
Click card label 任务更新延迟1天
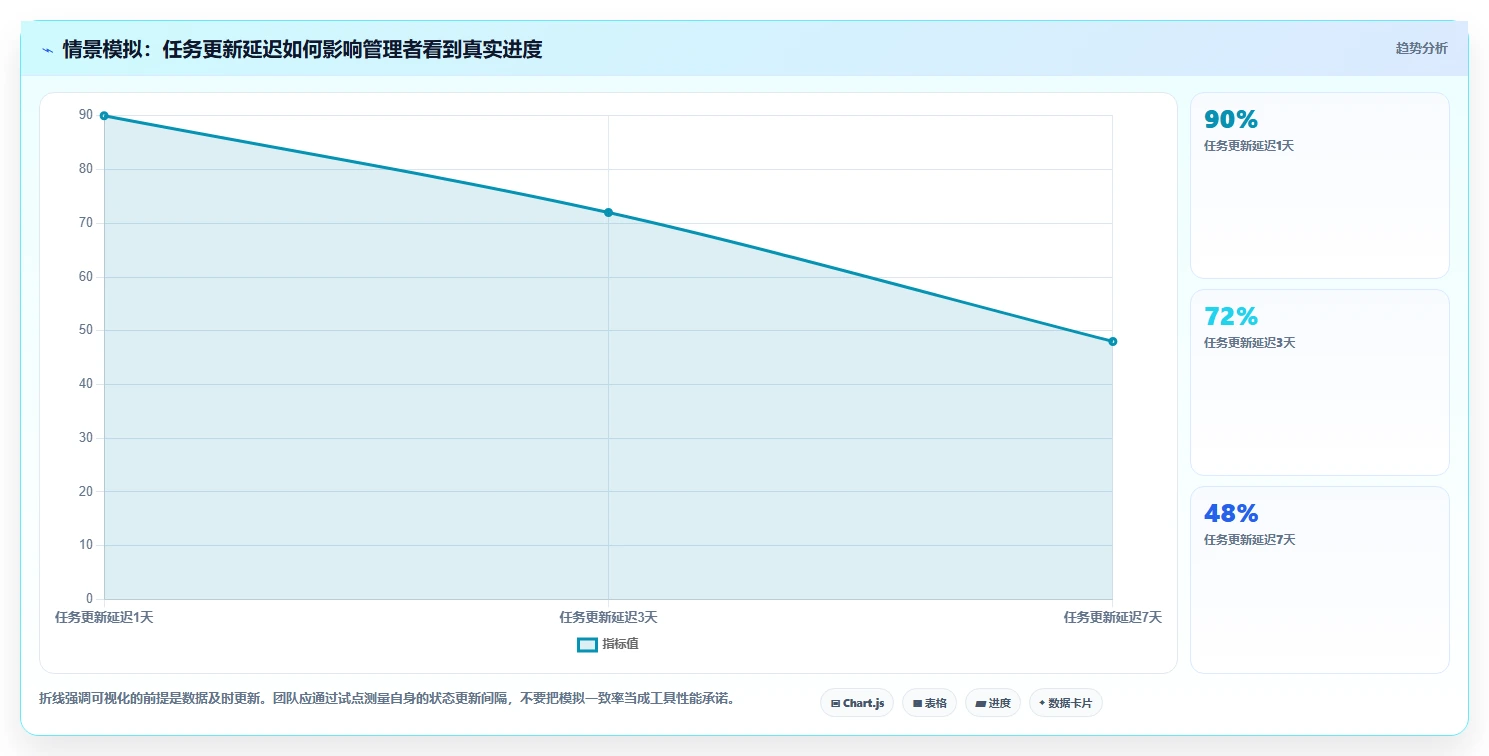pos(1249,146)
